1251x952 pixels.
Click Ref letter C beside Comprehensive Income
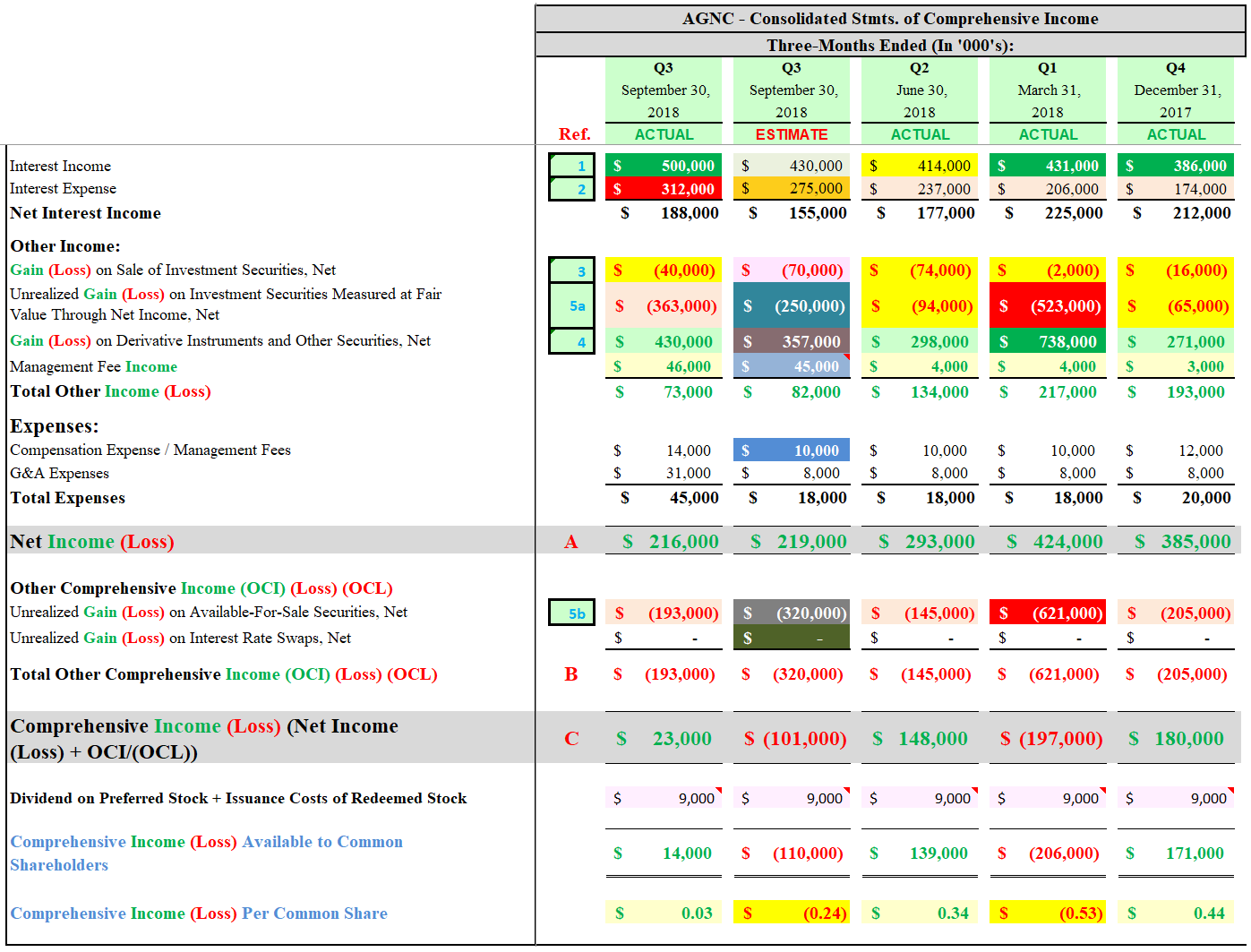pyautogui.click(x=570, y=737)
